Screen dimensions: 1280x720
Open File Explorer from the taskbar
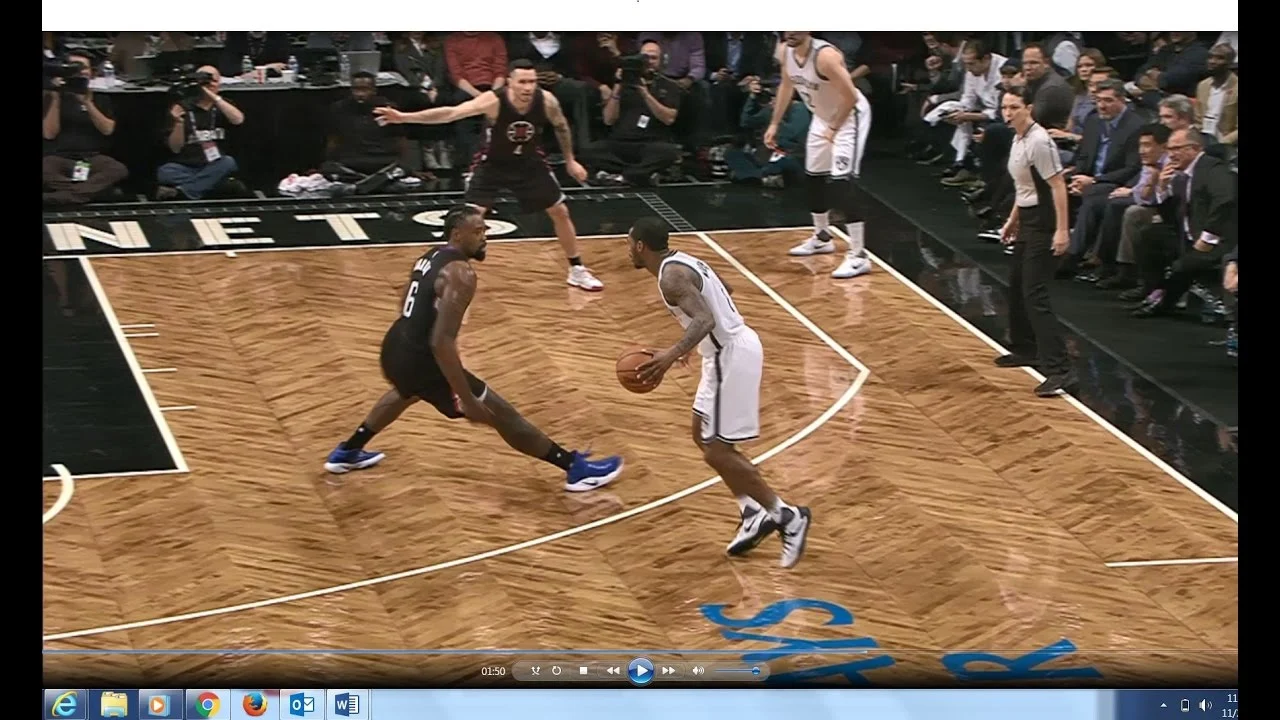coord(113,705)
